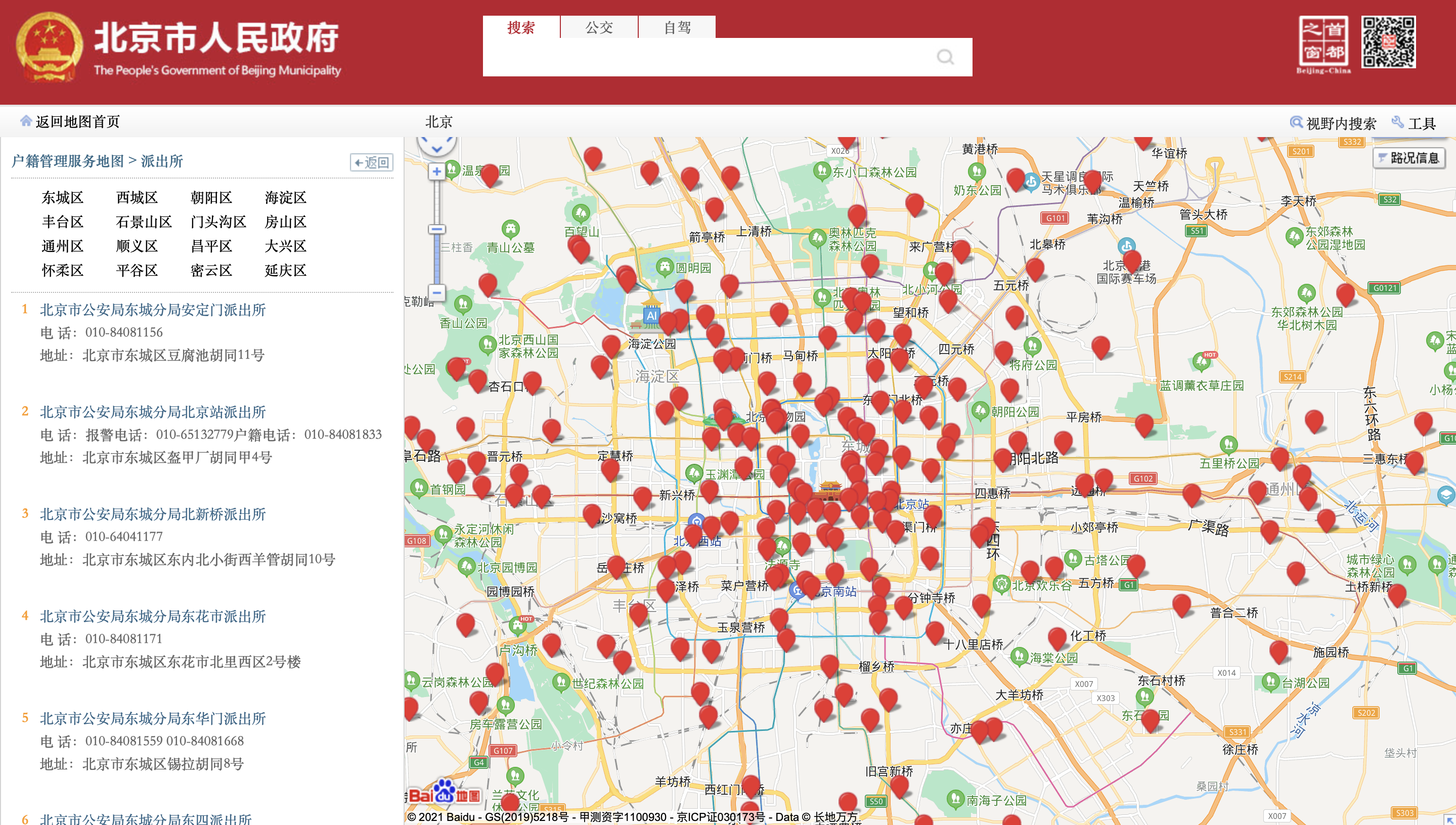Filter by 怀柔区 district

[62, 270]
